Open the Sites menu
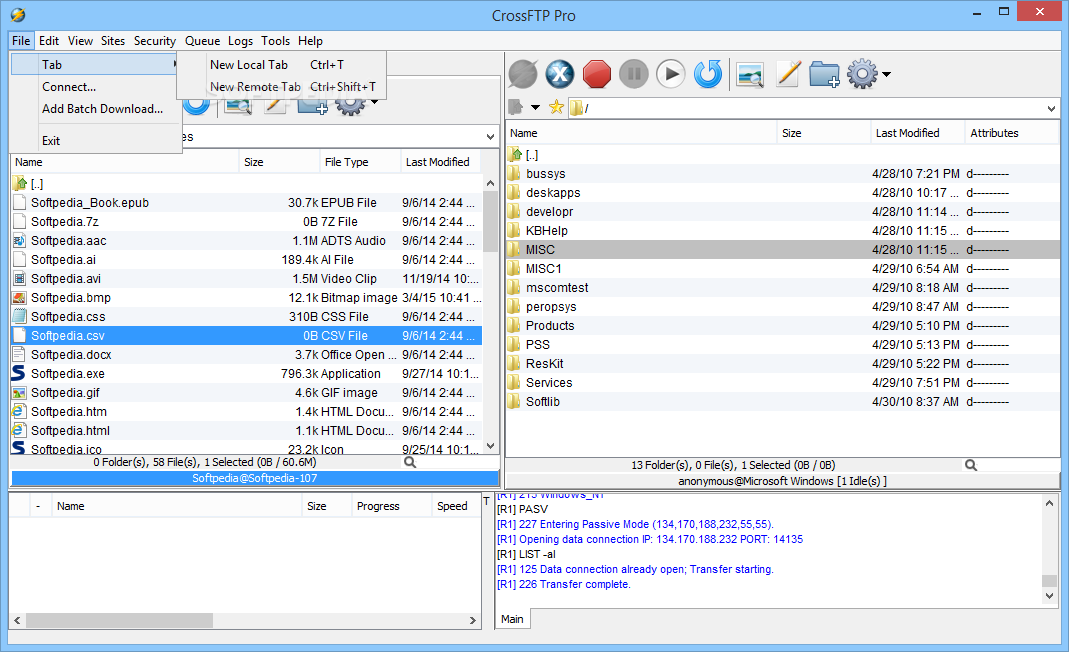The height and width of the screenshot is (652, 1069). pos(113,41)
